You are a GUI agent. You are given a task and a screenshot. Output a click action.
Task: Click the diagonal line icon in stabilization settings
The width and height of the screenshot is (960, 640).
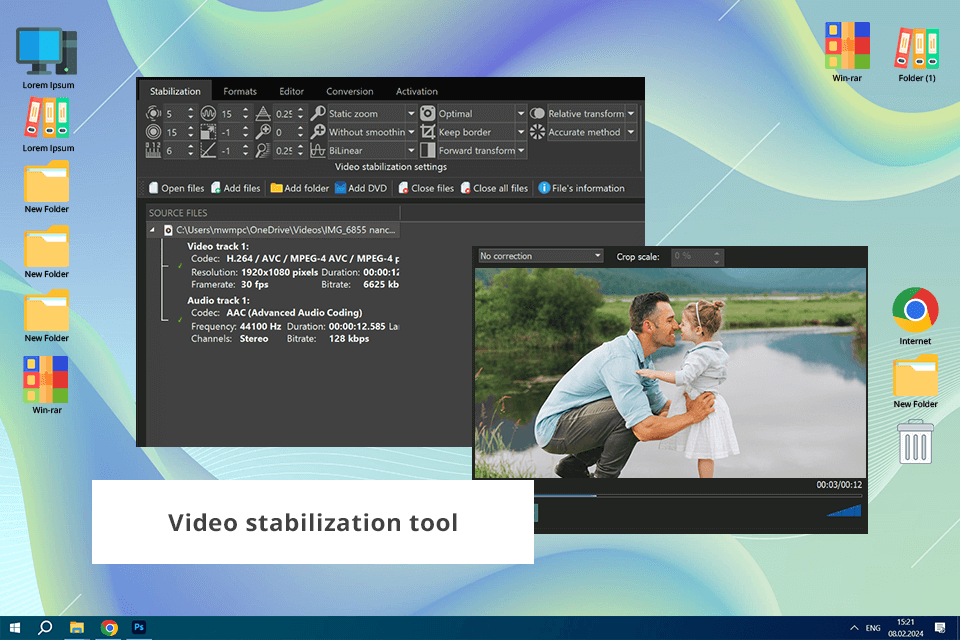[x=208, y=150]
